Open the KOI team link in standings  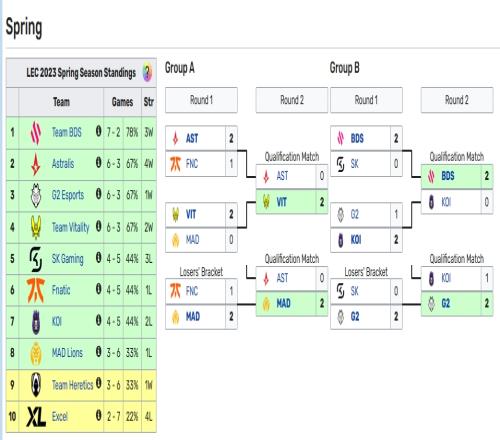pyautogui.click(x=57, y=321)
